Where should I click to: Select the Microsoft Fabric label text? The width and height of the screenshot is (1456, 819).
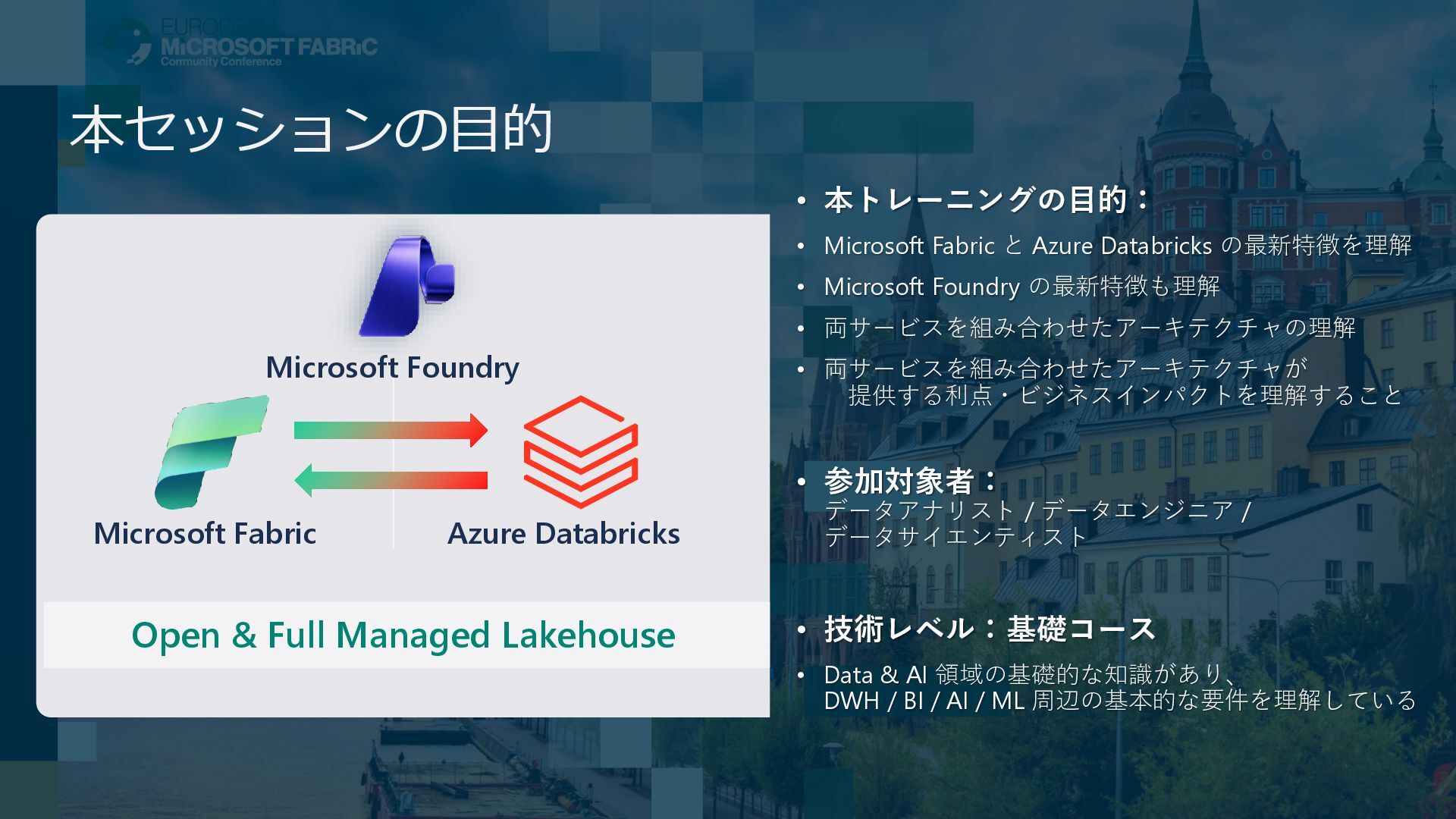pyautogui.click(x=205, y=533)
